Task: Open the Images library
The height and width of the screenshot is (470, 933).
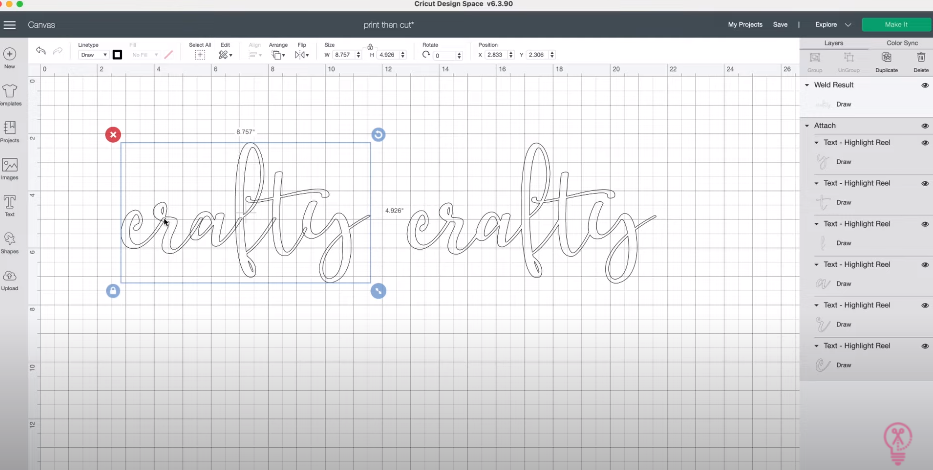Action: pyautogui.click(x=10, y=169)
